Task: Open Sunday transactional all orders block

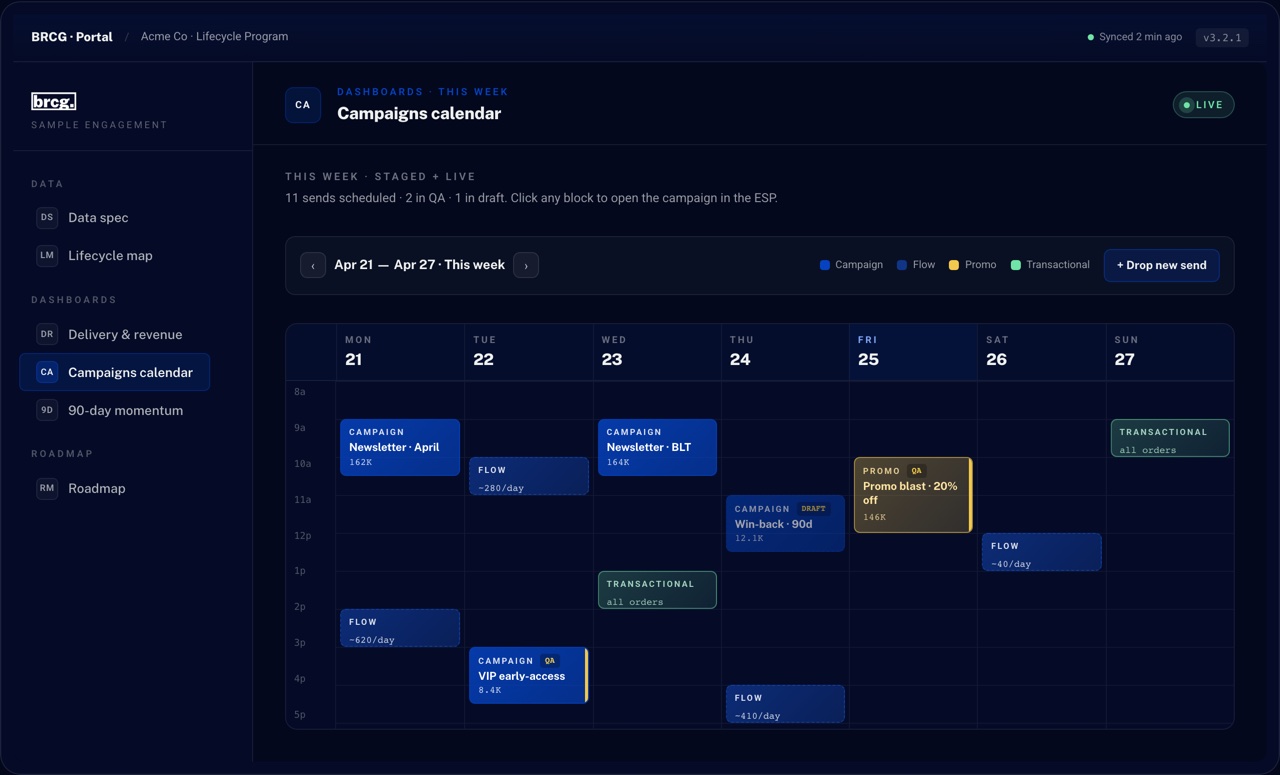Action: (1170, 438)
